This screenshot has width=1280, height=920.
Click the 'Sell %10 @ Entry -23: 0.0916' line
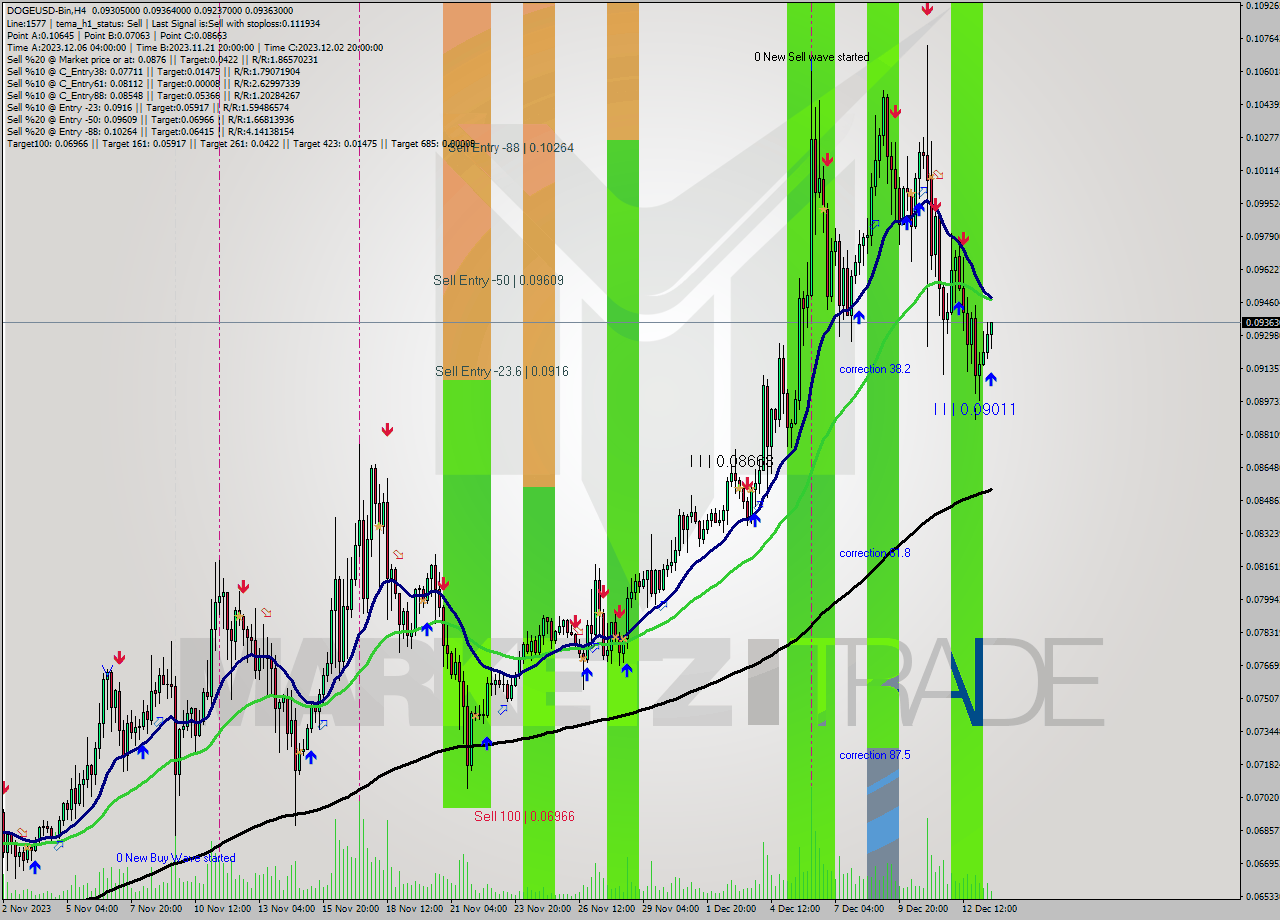[x=150, y=107]
